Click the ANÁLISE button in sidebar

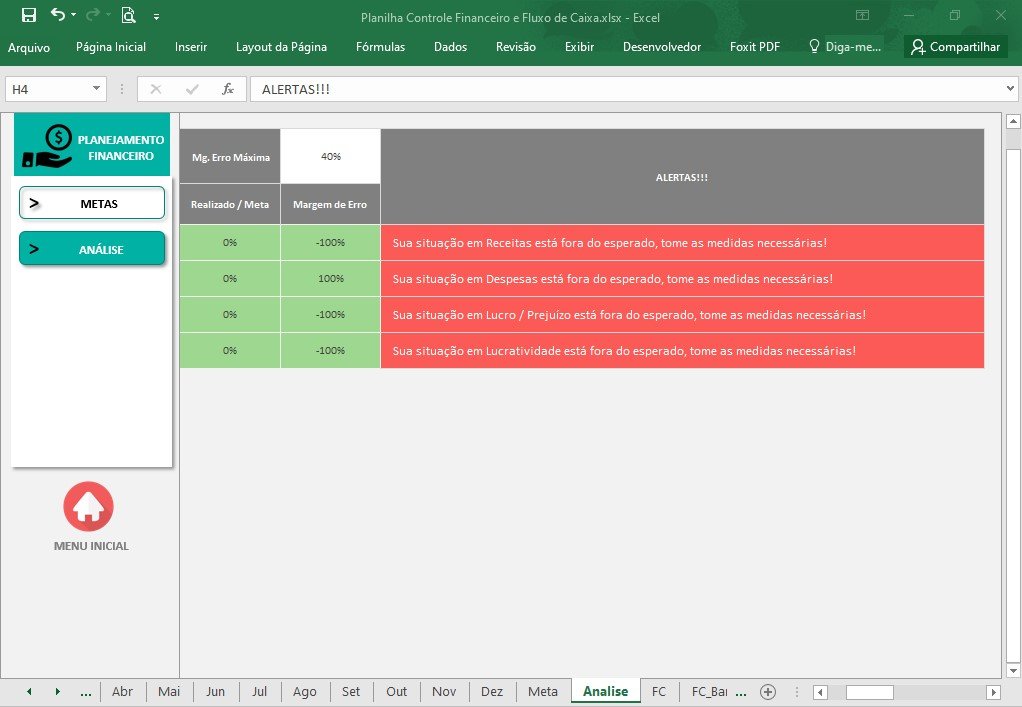(92, 249)
